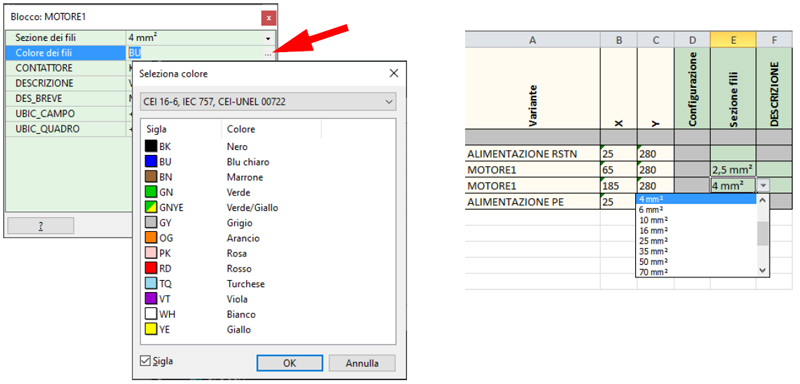Select the turquoise TQ Turchese swatch
Image resolution: width=800 pixels, height=384 pixels.
pyautogui.click(x=151, y=284)
